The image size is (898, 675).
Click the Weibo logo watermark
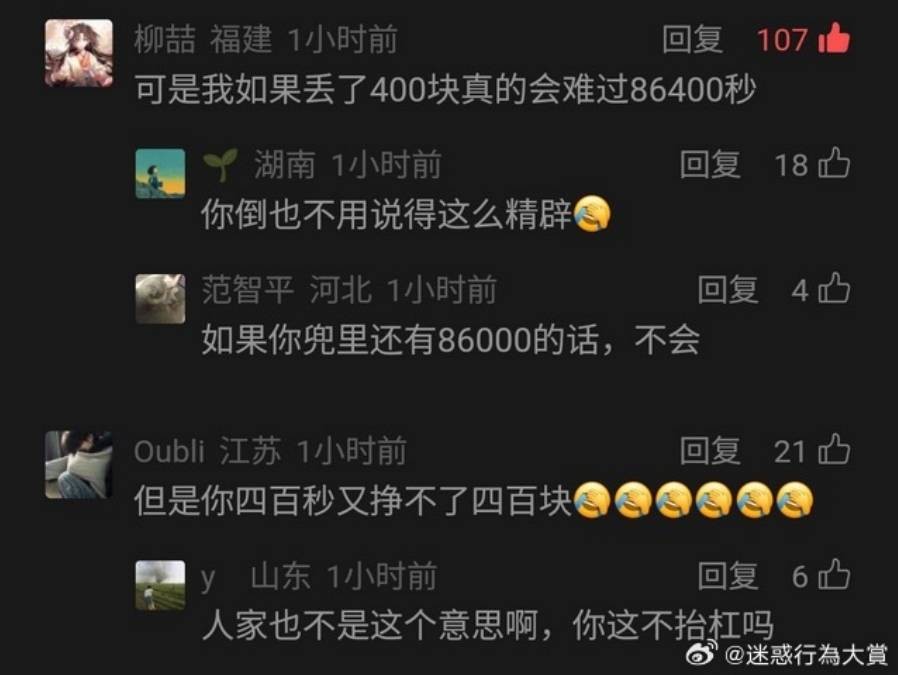pyautogui.click(x=703, y=653)
